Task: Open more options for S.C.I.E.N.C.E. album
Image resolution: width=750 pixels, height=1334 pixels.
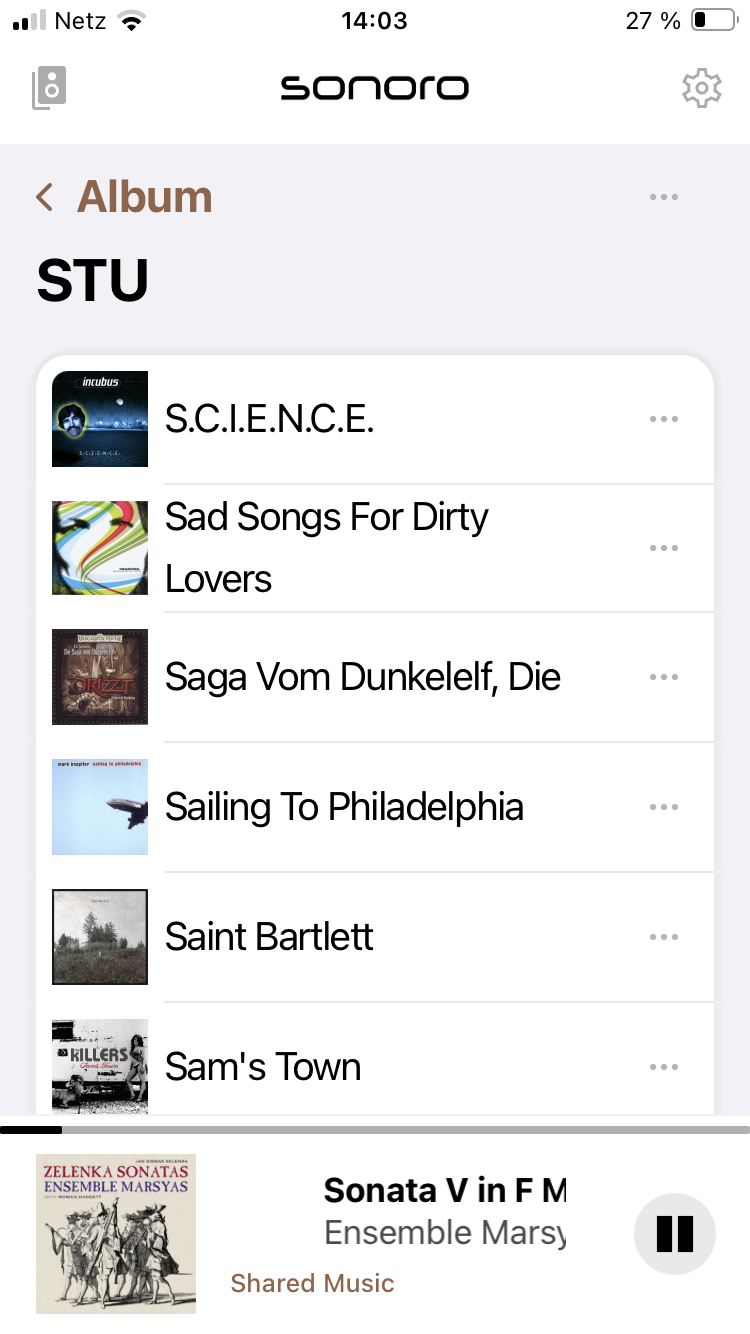Action: coord(664,419)
